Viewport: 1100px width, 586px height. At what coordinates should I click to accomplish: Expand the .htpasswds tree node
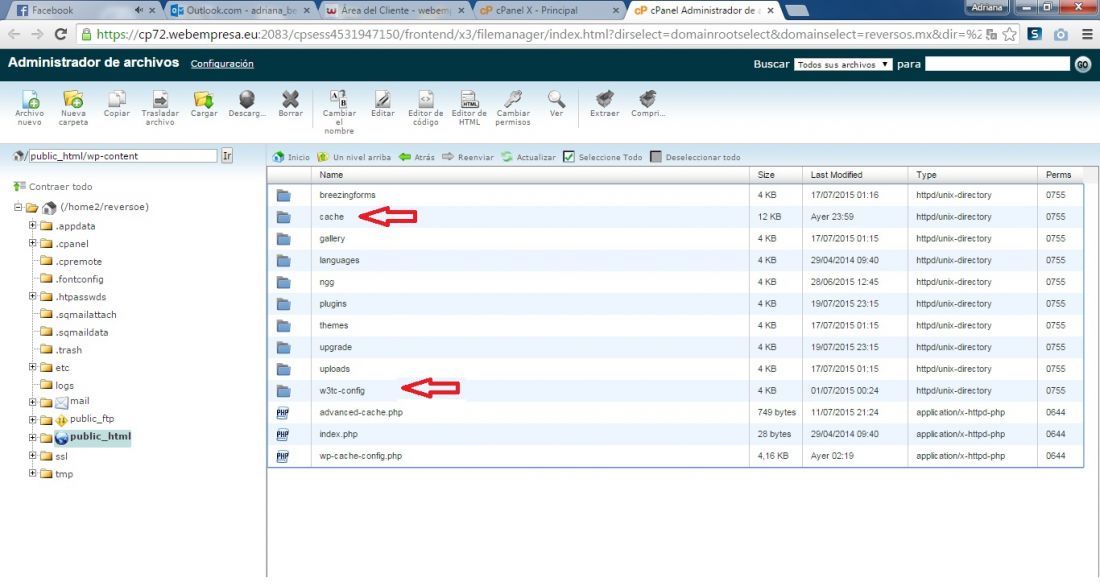pyautogui.click(x=32, y=296)
